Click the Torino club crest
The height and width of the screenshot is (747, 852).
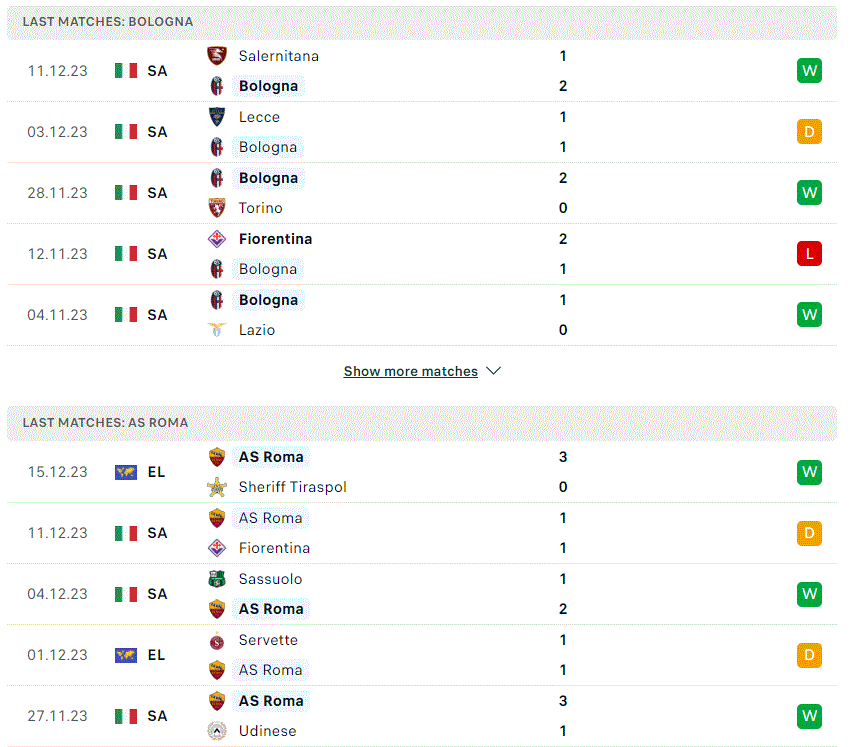217,208
